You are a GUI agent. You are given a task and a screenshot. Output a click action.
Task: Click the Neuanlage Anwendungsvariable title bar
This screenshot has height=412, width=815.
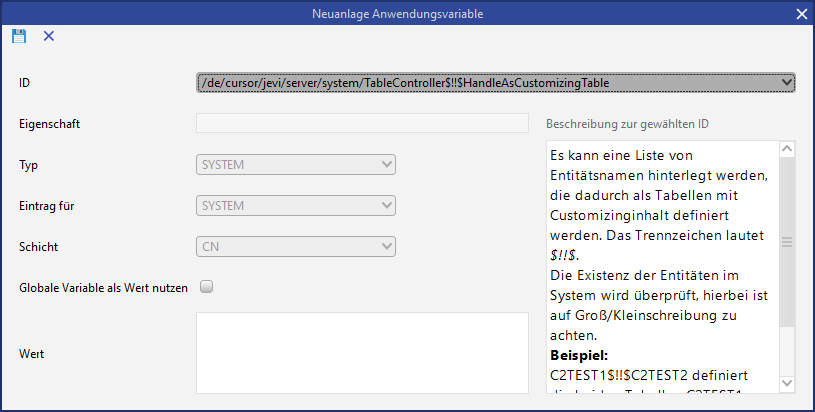coord(405,14)
